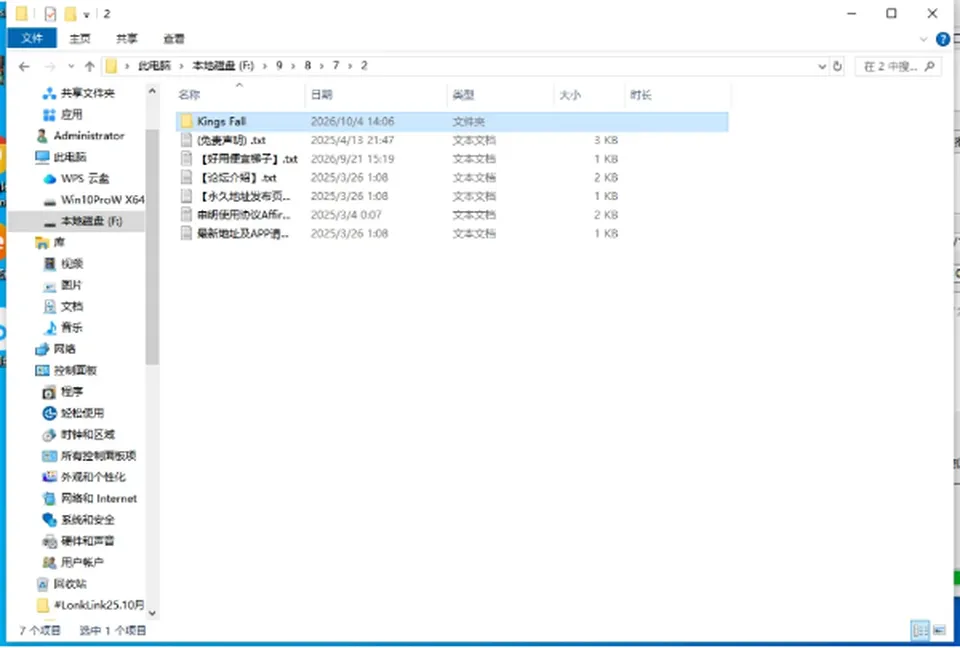Switch to the 主页 ribbon tab
The height and width of the screenshot is (648, 960).
(80, 39)
